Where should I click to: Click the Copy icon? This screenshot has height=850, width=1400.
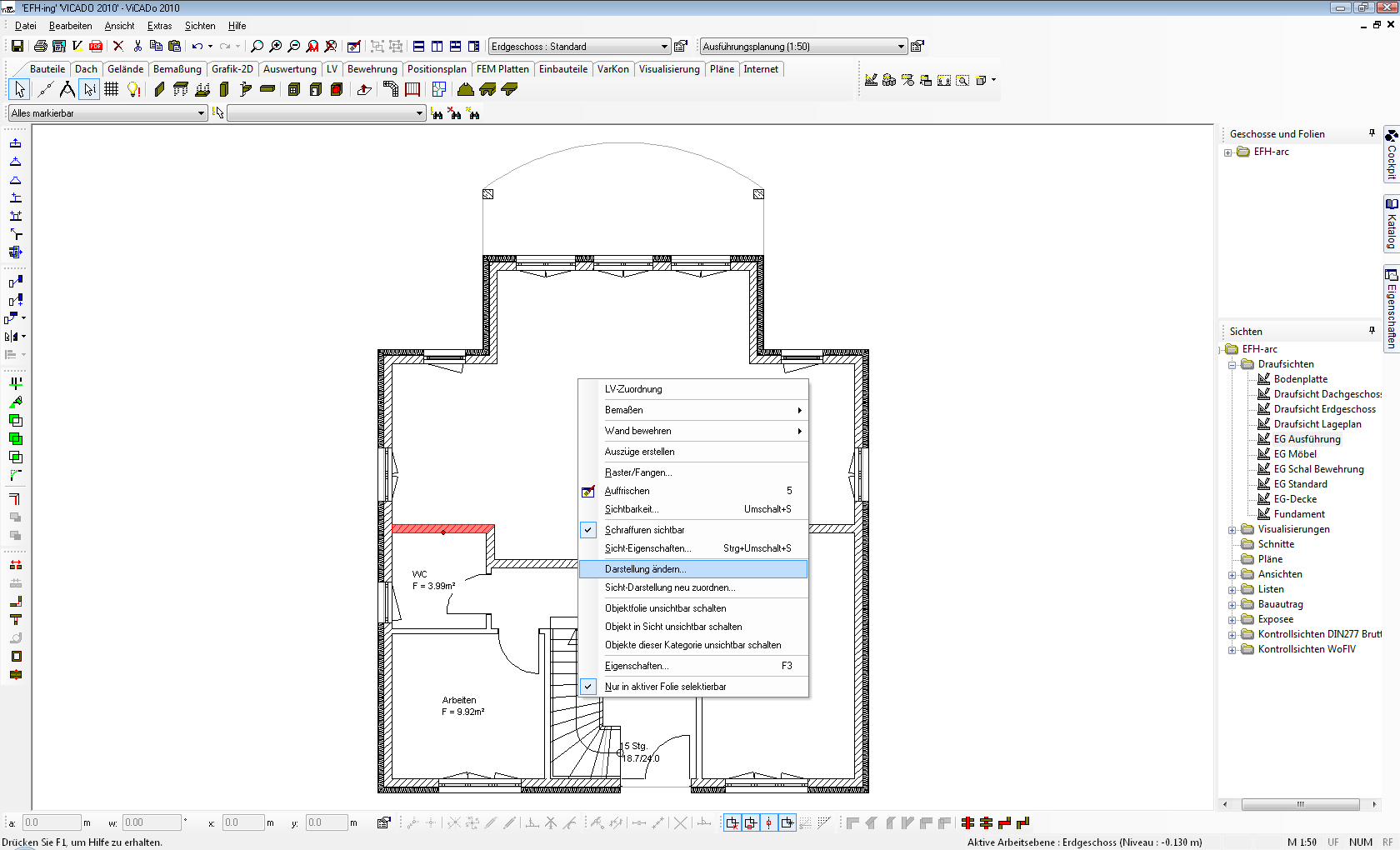click(x=156, y=46)
